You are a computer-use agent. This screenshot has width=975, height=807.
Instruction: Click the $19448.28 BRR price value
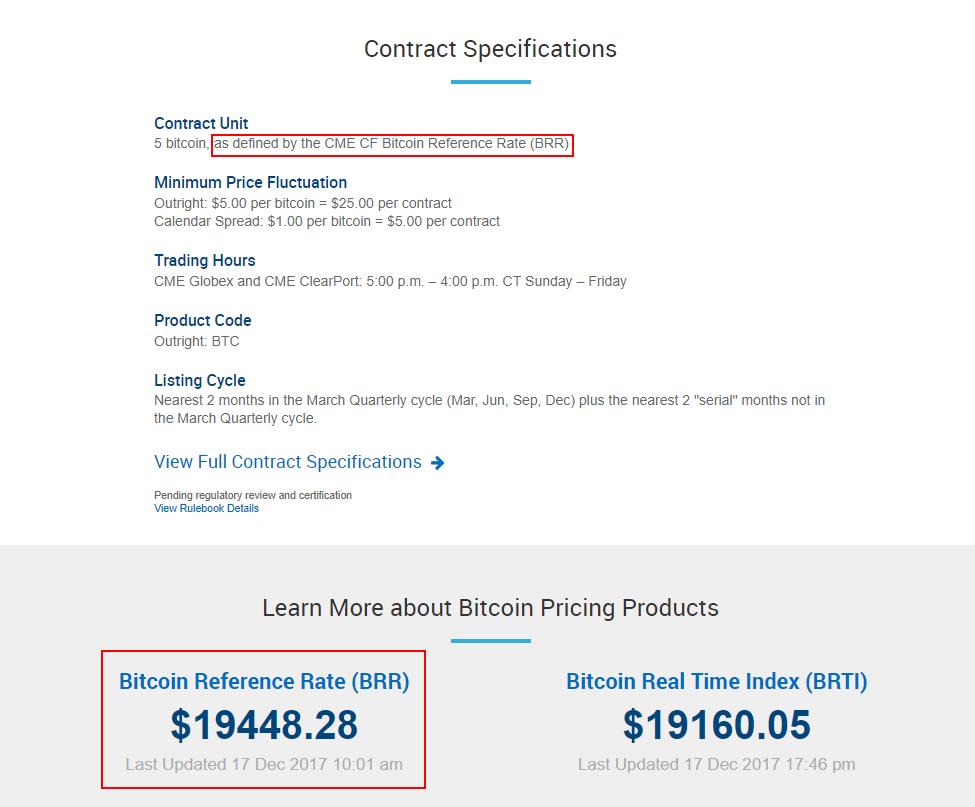tap(264, 725)
